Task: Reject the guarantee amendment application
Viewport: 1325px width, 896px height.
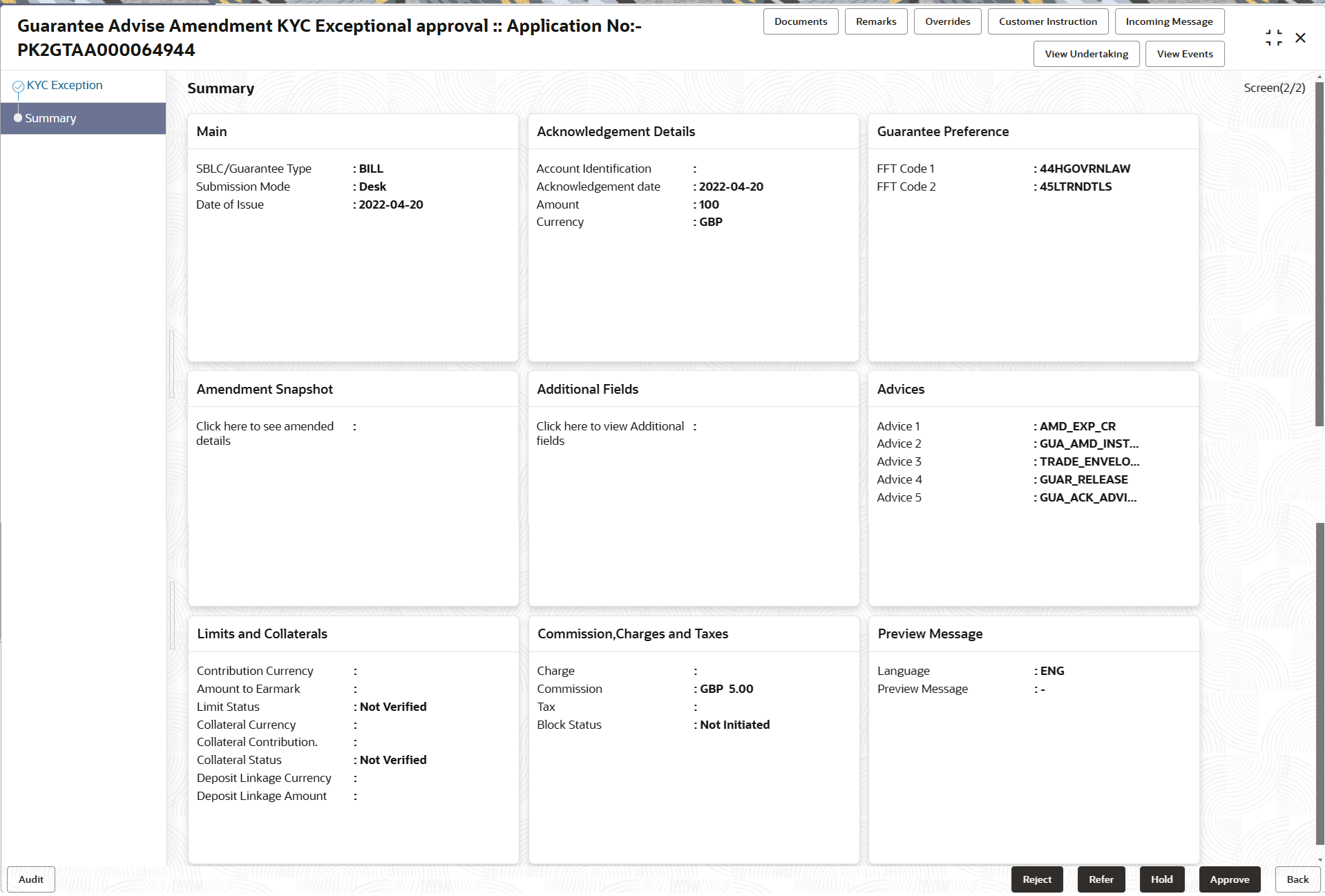Action: tap(1036, 879)
